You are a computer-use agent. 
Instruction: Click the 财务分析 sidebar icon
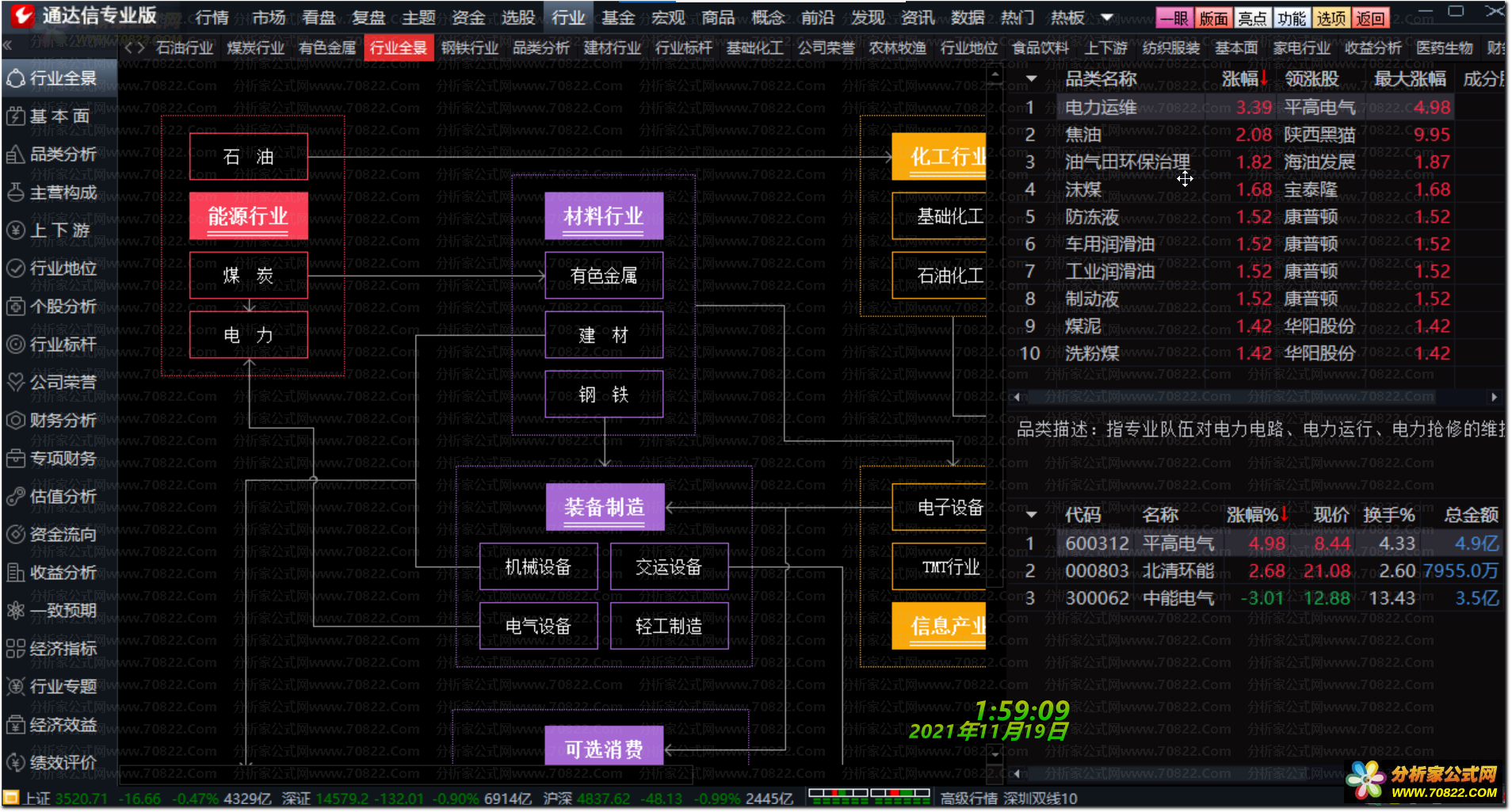[15, 421]
